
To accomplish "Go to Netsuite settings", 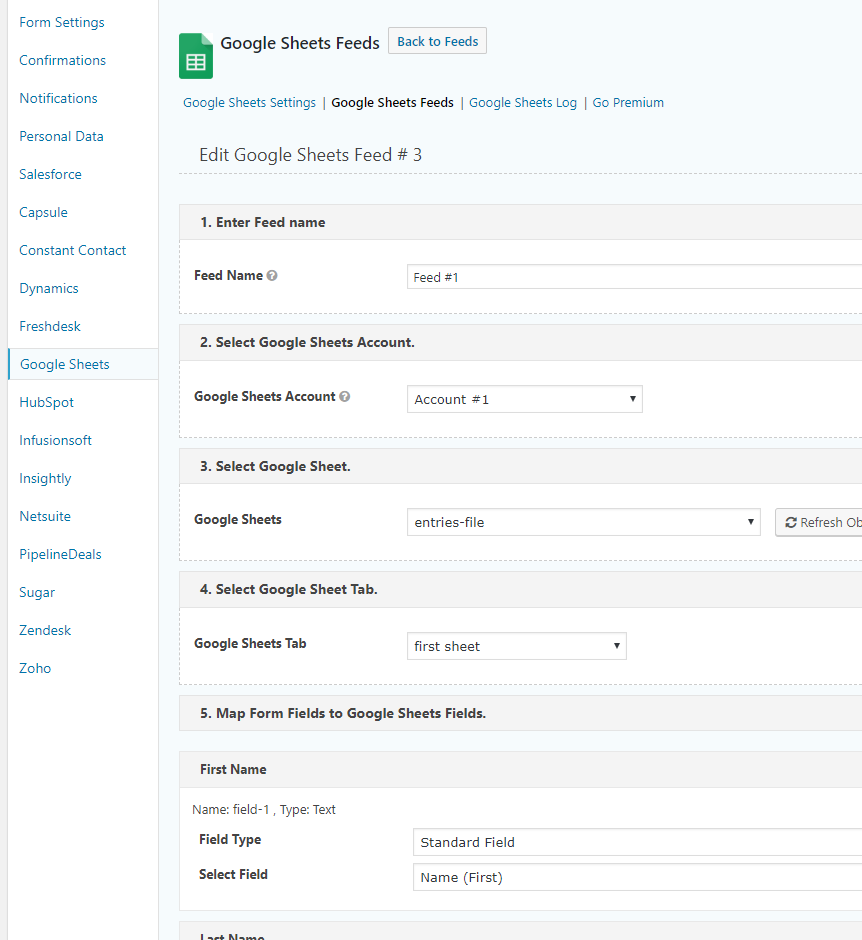I will pyautogui.click(x=45, y=517).
